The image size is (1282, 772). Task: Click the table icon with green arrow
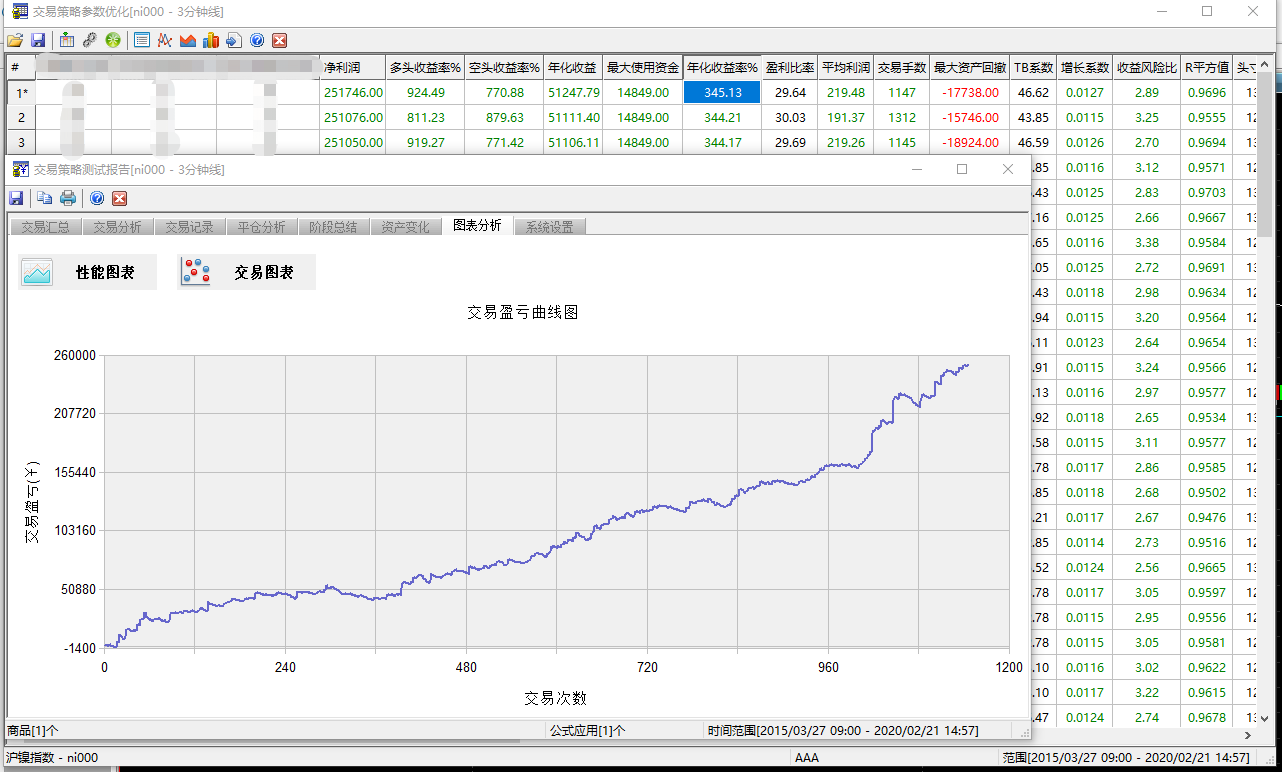coord(66,40)
